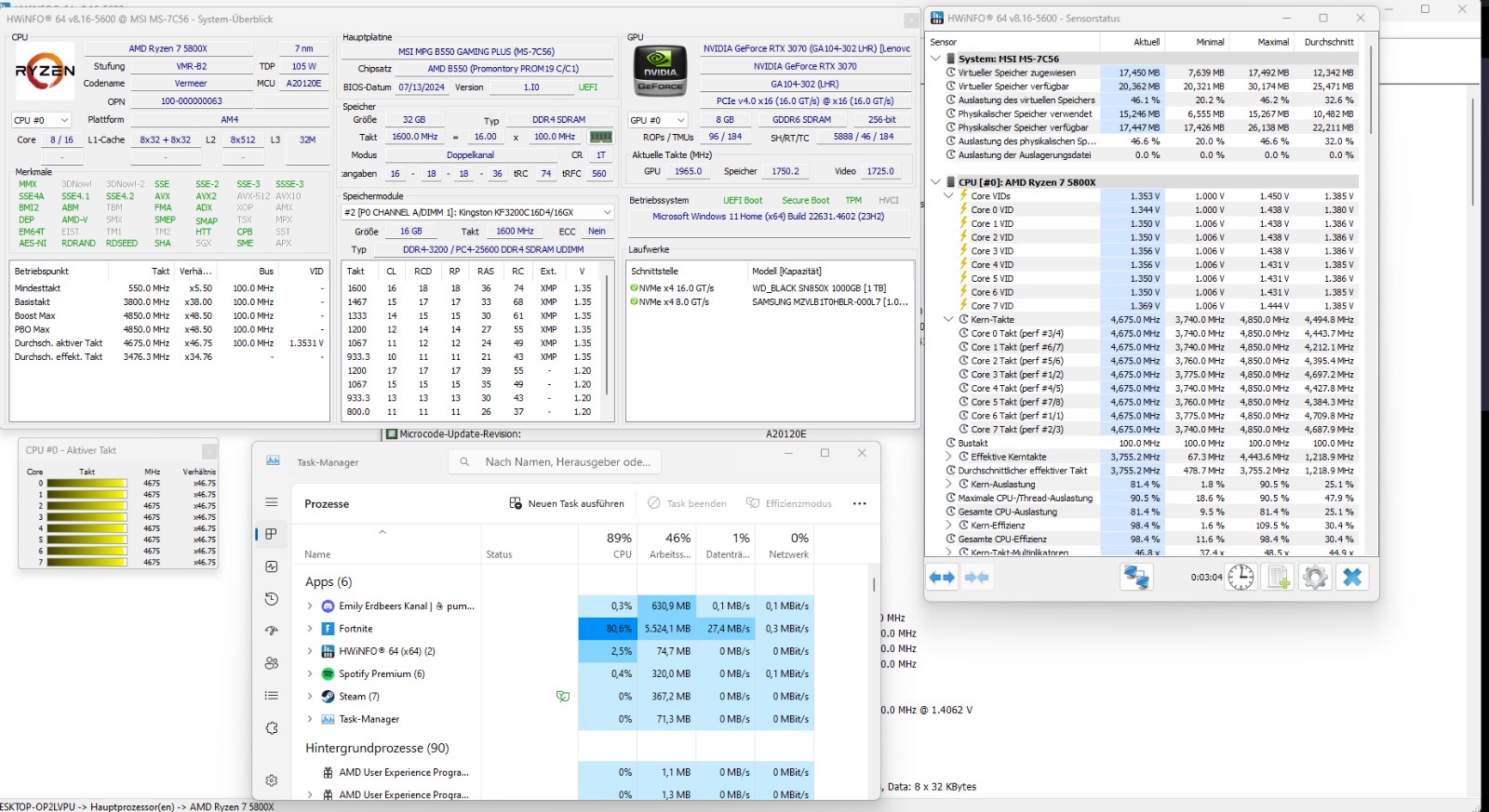Sort processes by Arbeitsspeicher column header

pos(667,545)
